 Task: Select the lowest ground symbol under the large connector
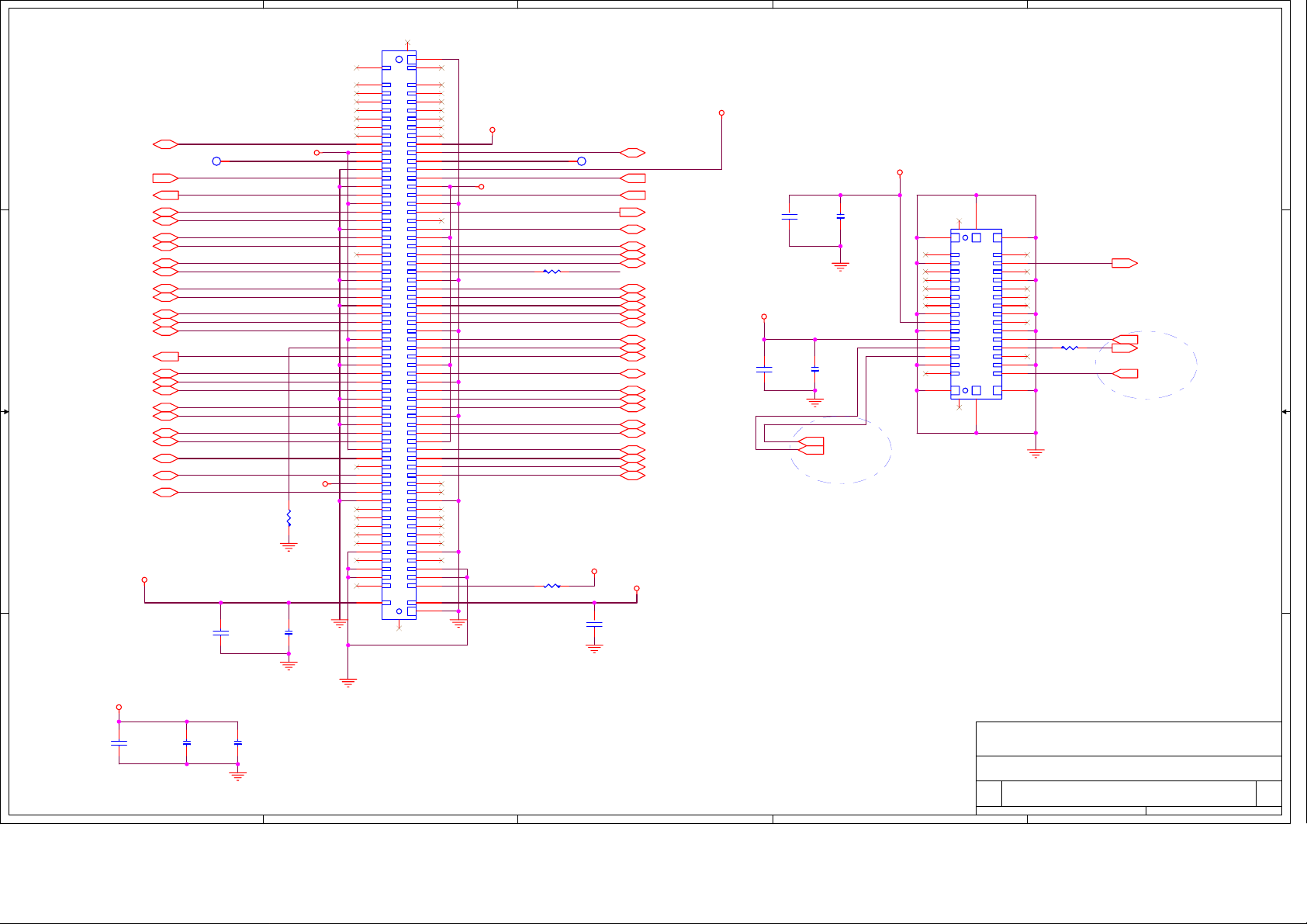tap(347, 683)
